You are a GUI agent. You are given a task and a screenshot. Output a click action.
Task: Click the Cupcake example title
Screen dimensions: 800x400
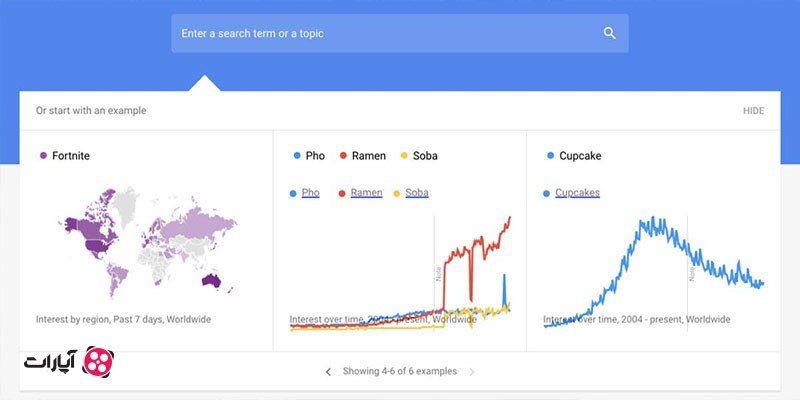[x=580, y=156]
